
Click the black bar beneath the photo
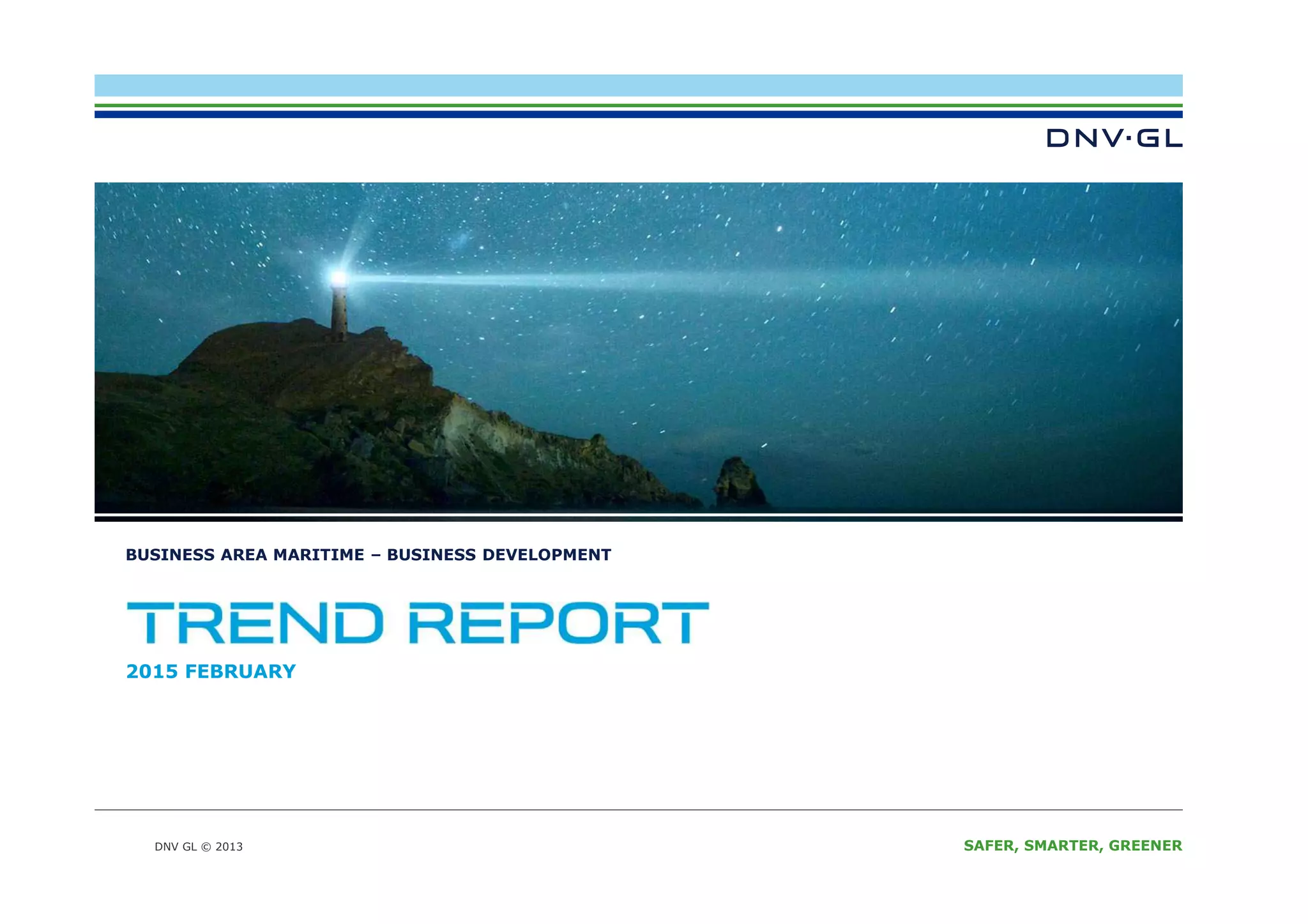pyautogui.click(x=639, y=519)
